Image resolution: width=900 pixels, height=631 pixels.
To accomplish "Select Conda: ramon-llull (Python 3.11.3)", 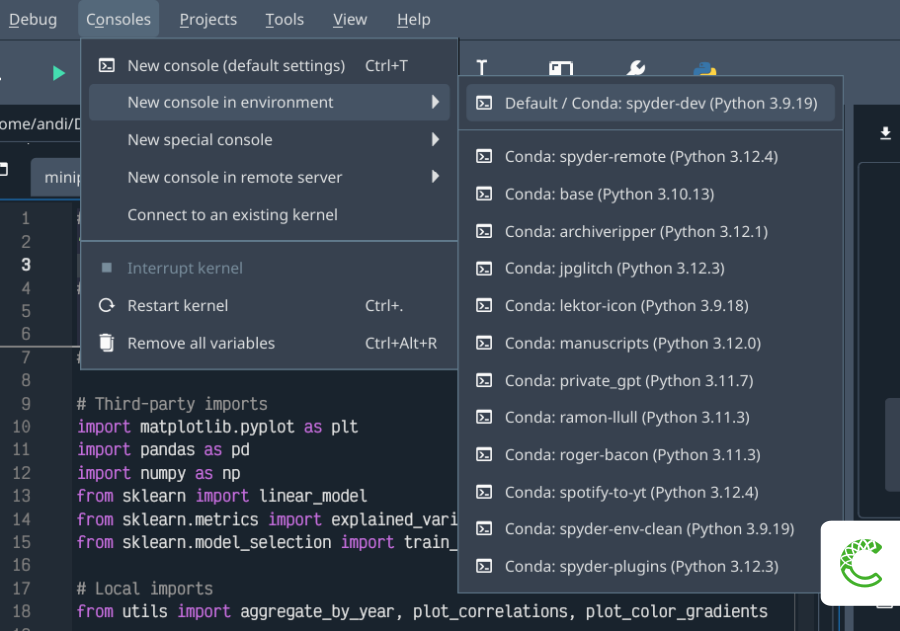I will (650, 417).
